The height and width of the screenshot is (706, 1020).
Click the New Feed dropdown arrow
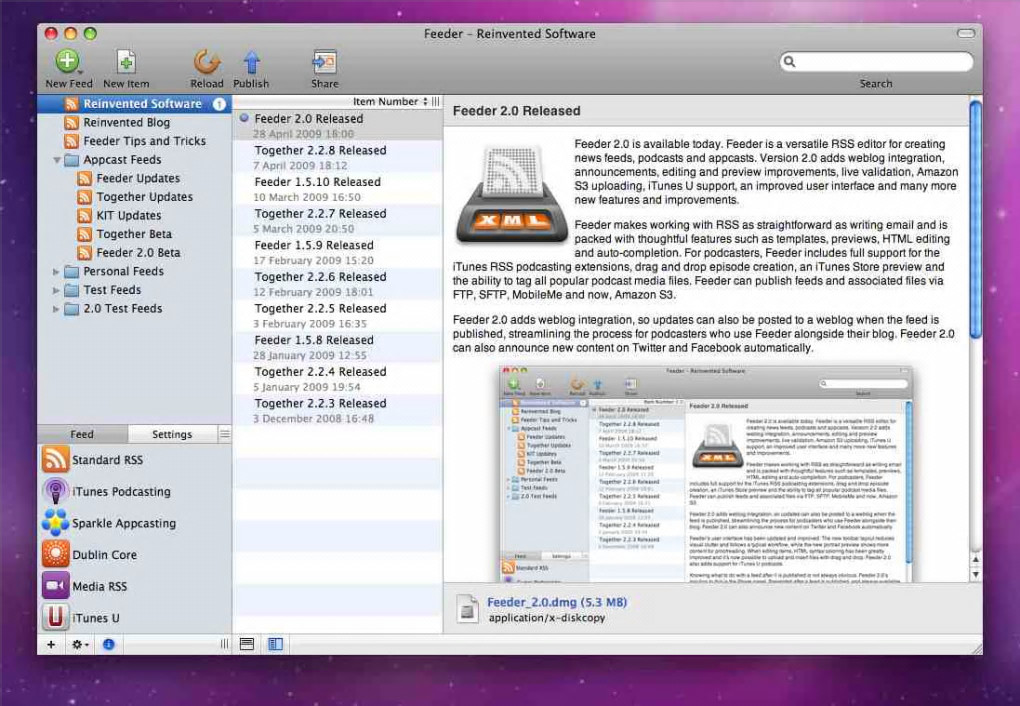click(x=81, y=71)
